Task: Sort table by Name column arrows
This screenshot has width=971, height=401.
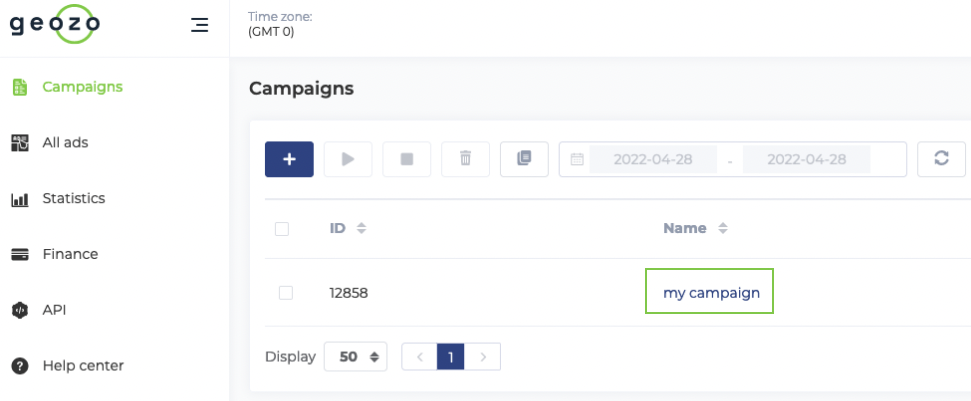Action: [722, 228]
